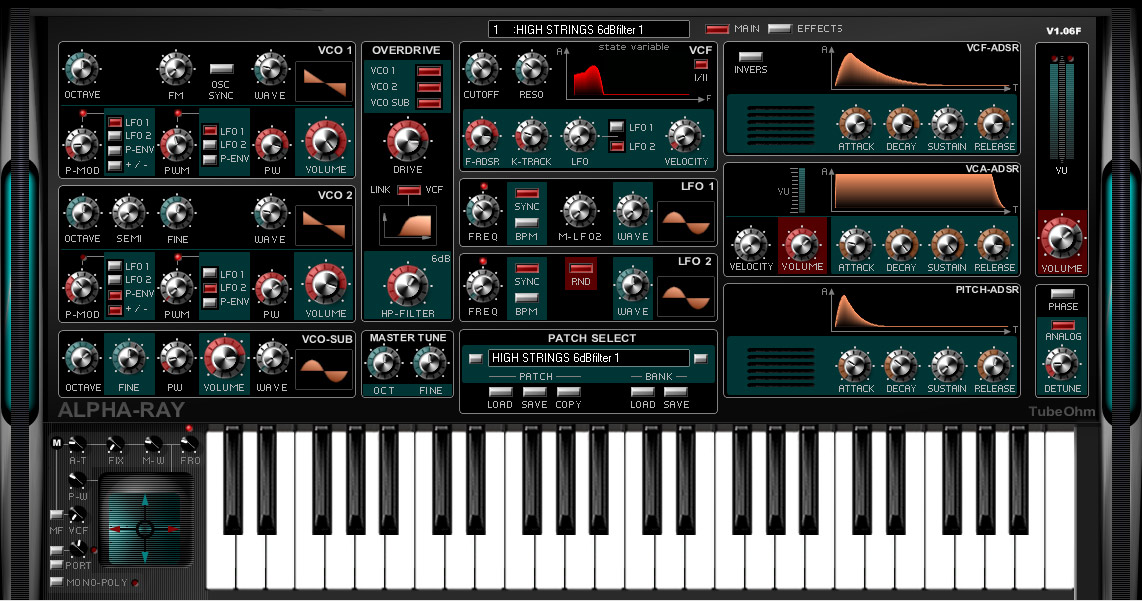Screen dimensions: 1142x601
Task: Click the K-TRACK knob
Action: click(x=531, y=136)
